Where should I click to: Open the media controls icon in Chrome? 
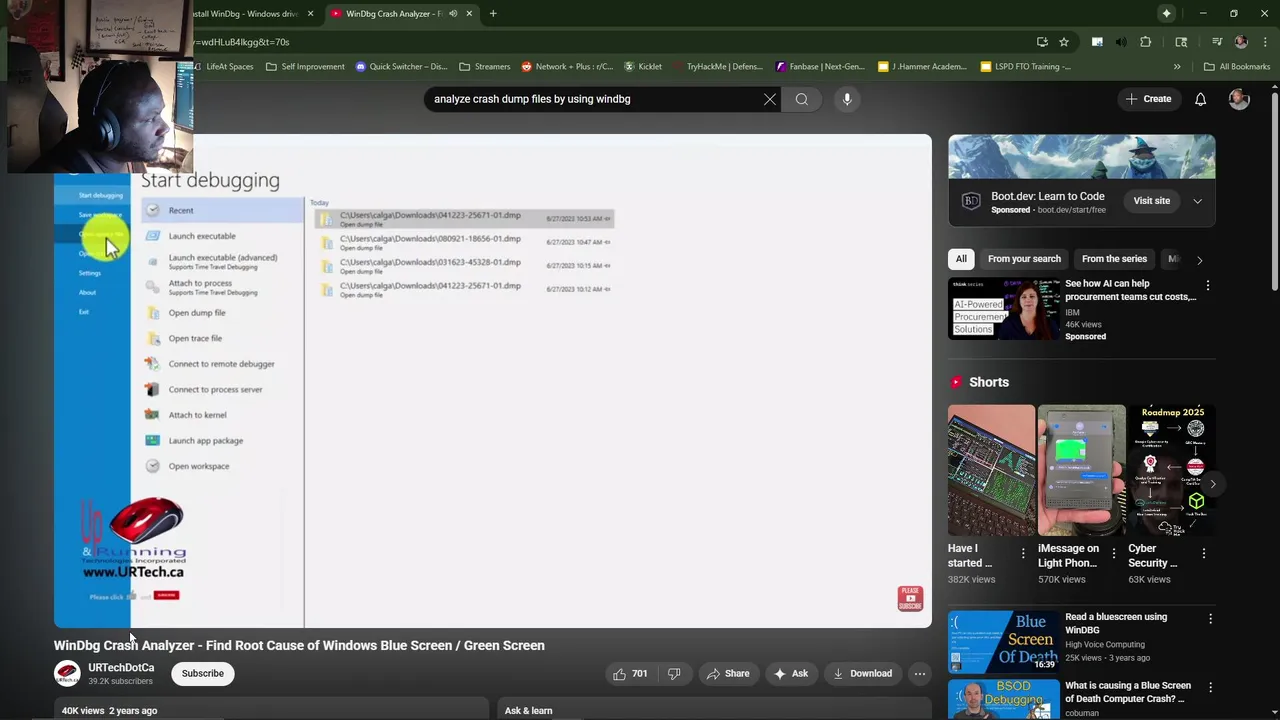tap(1217, 42)
